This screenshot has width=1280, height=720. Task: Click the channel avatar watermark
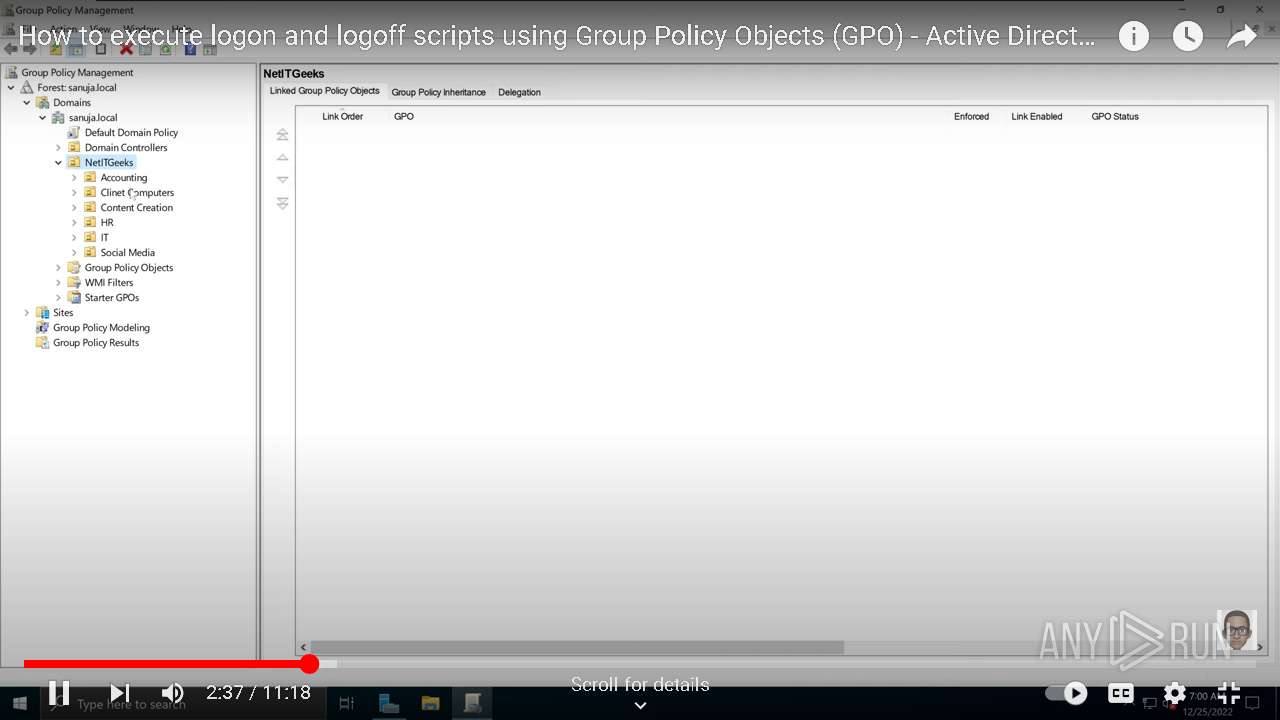click(1237, 630)
